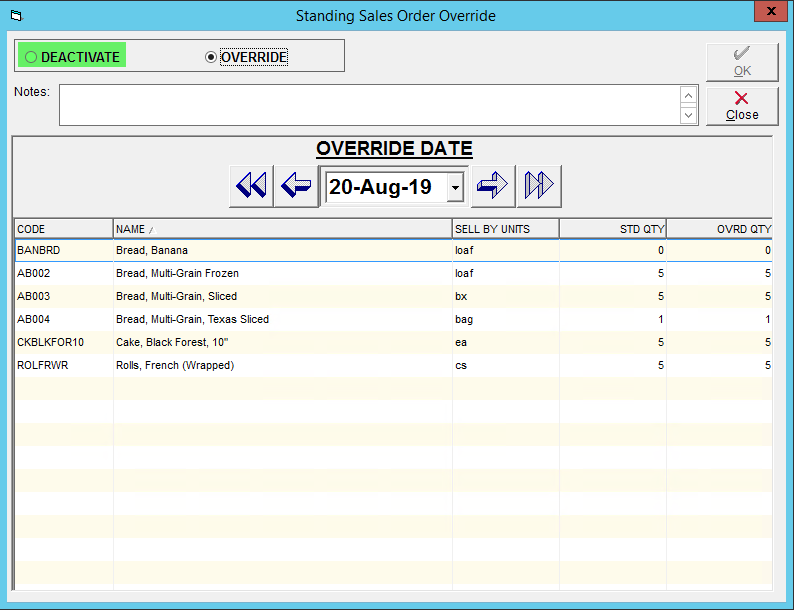Click the bx unit cell for AB003
Viewport: 794px width, 610px height.
(505, 296)
